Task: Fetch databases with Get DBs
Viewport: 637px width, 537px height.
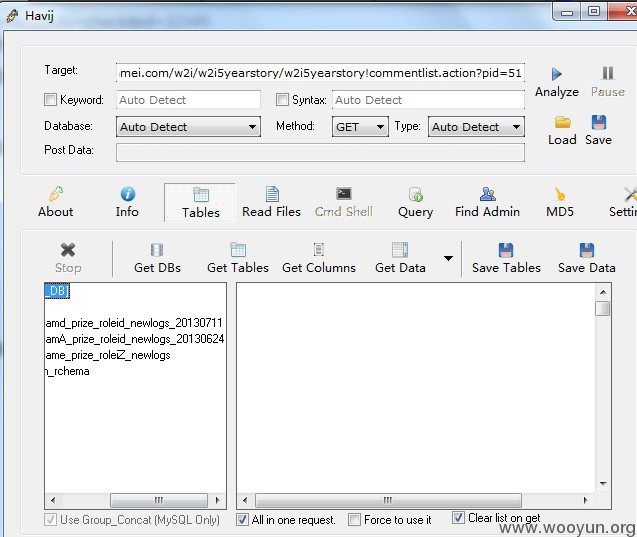Action: coord(157,258)
